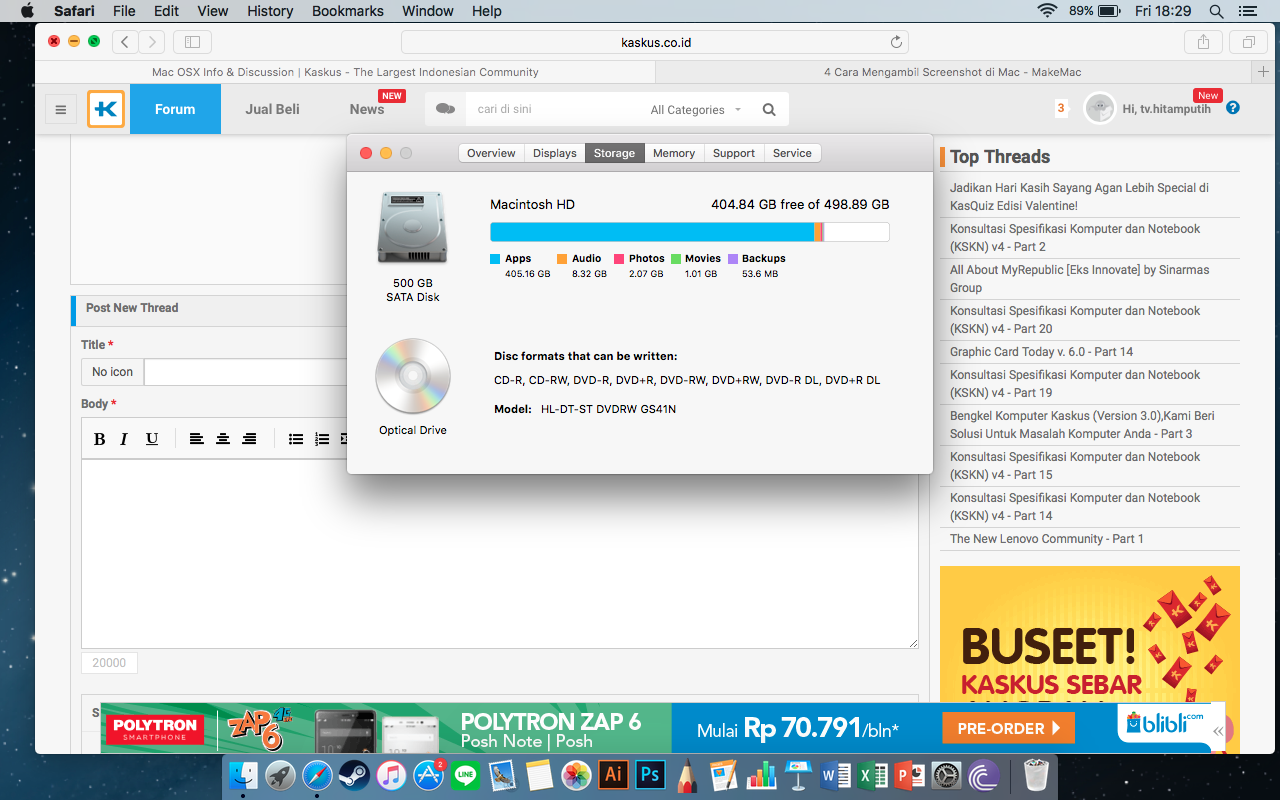This screenshot has width=1280, height=800.
Task: Click the Optical Drive disc icon
Action: click(x=413, y=376)
